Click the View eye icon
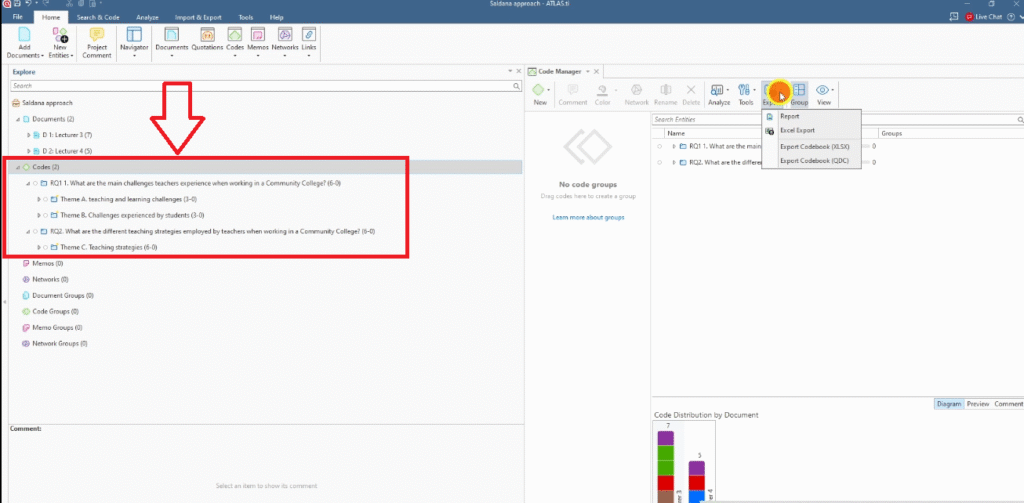 tap(824, 94)
